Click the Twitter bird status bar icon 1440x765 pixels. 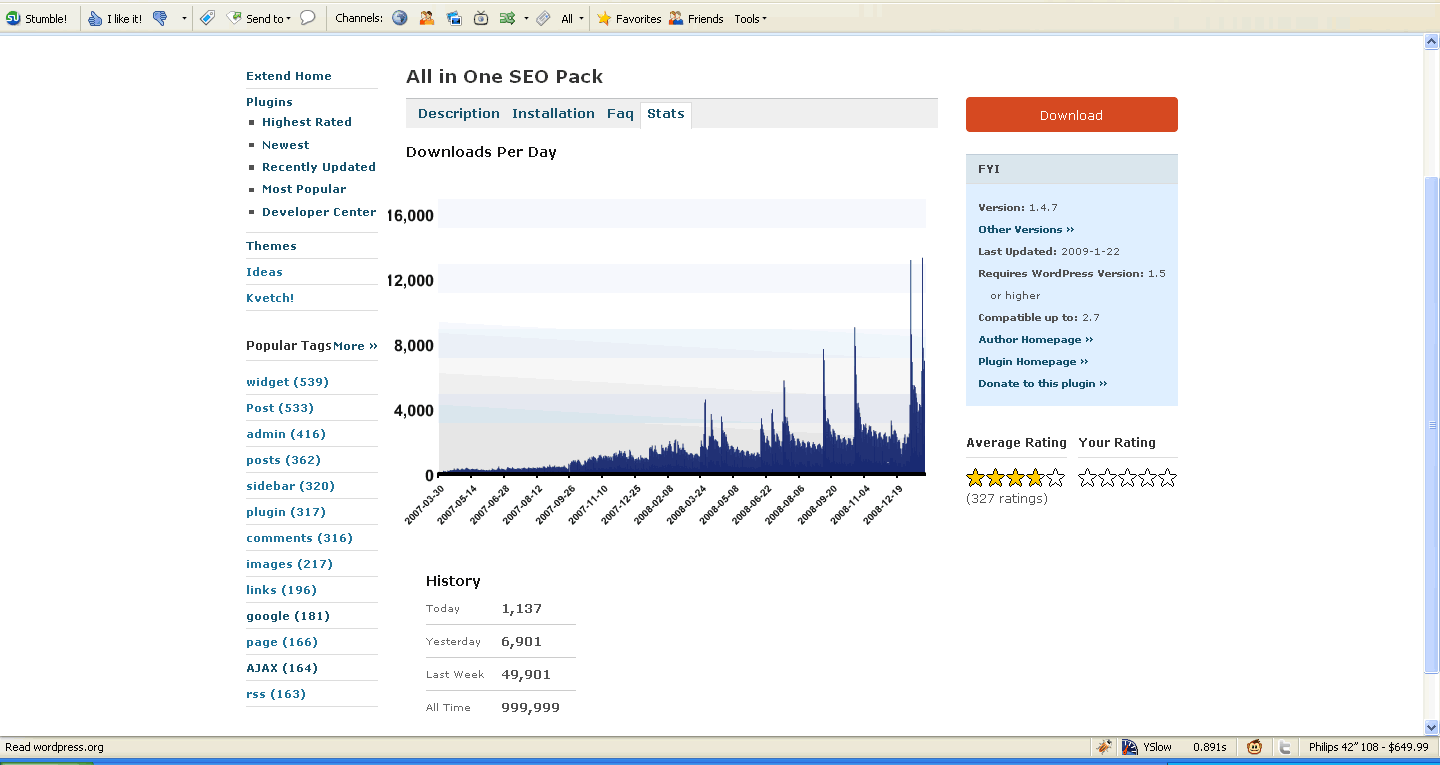pos(1285,747)
